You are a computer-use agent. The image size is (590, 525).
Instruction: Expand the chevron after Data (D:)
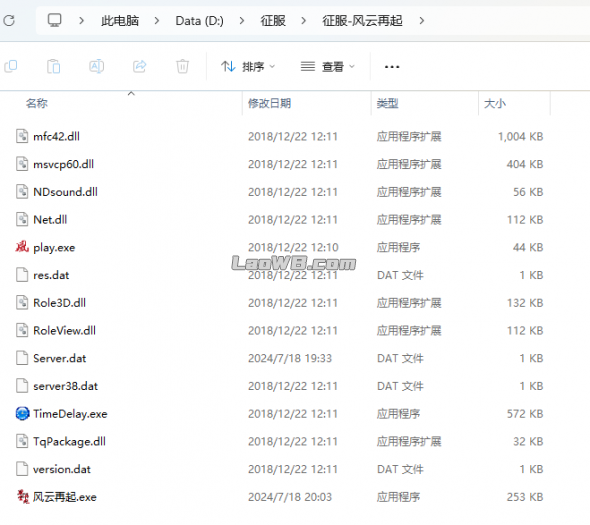(242, 21)
